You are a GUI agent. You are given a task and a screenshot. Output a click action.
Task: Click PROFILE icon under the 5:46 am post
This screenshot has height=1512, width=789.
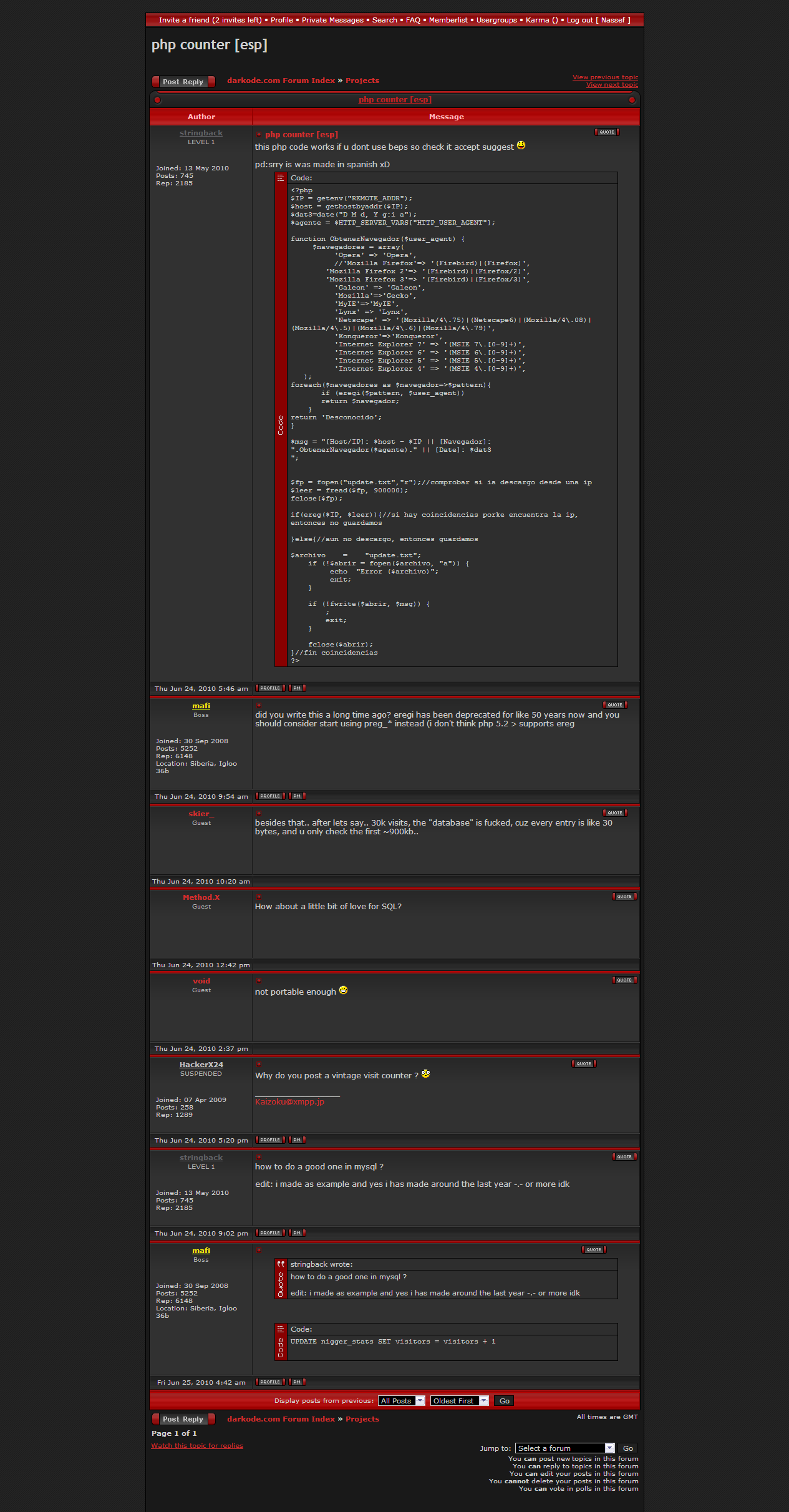[270, 688]
